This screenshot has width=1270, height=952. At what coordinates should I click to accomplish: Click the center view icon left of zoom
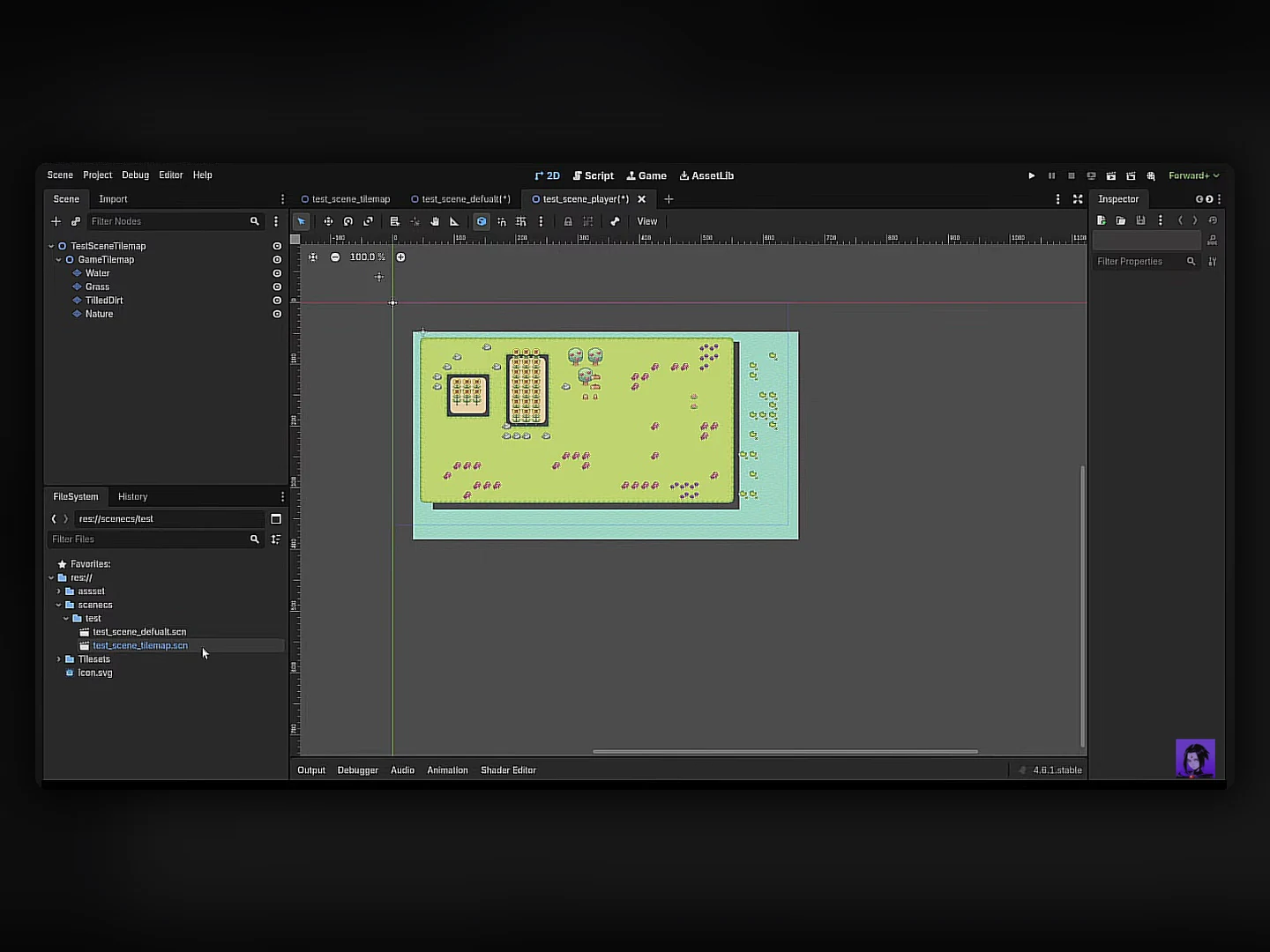[313, 257]
